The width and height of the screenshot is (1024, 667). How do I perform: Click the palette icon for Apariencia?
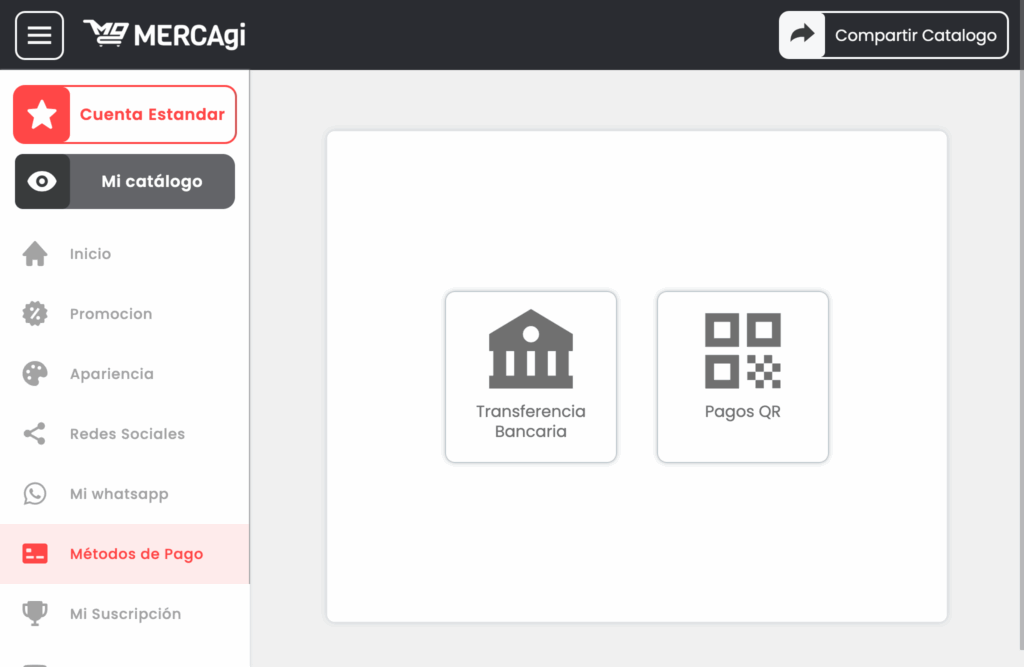(35, 374)
